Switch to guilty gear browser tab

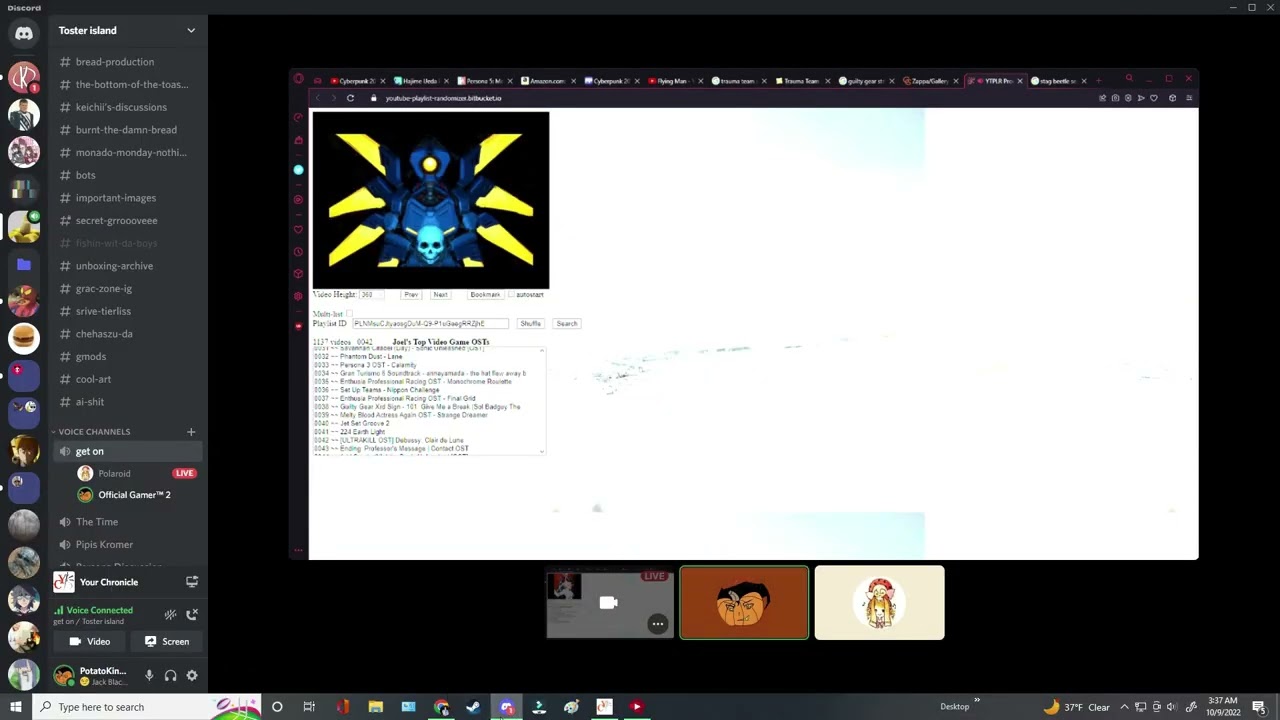864,81
